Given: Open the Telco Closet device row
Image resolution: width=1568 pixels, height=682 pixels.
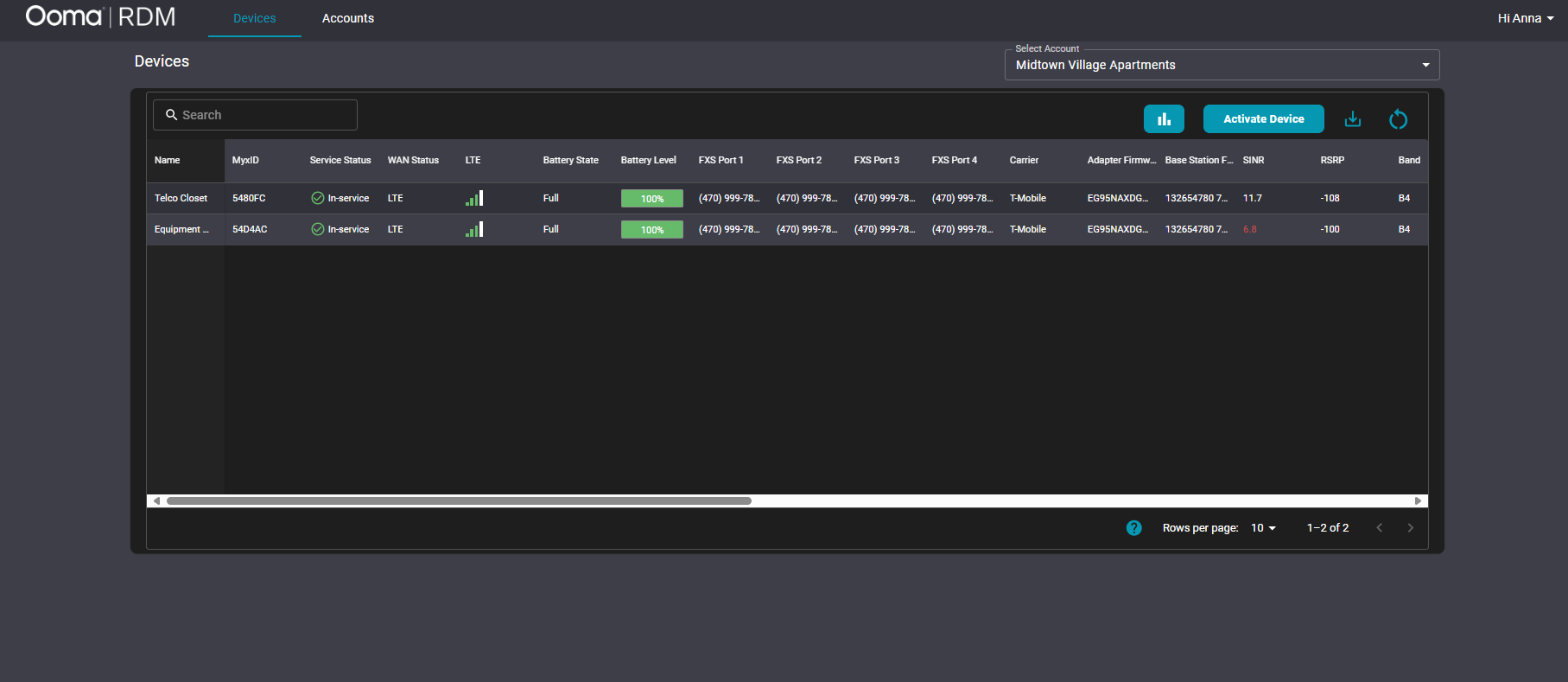Looking at the screenshot, I should (x=181, y=199).
